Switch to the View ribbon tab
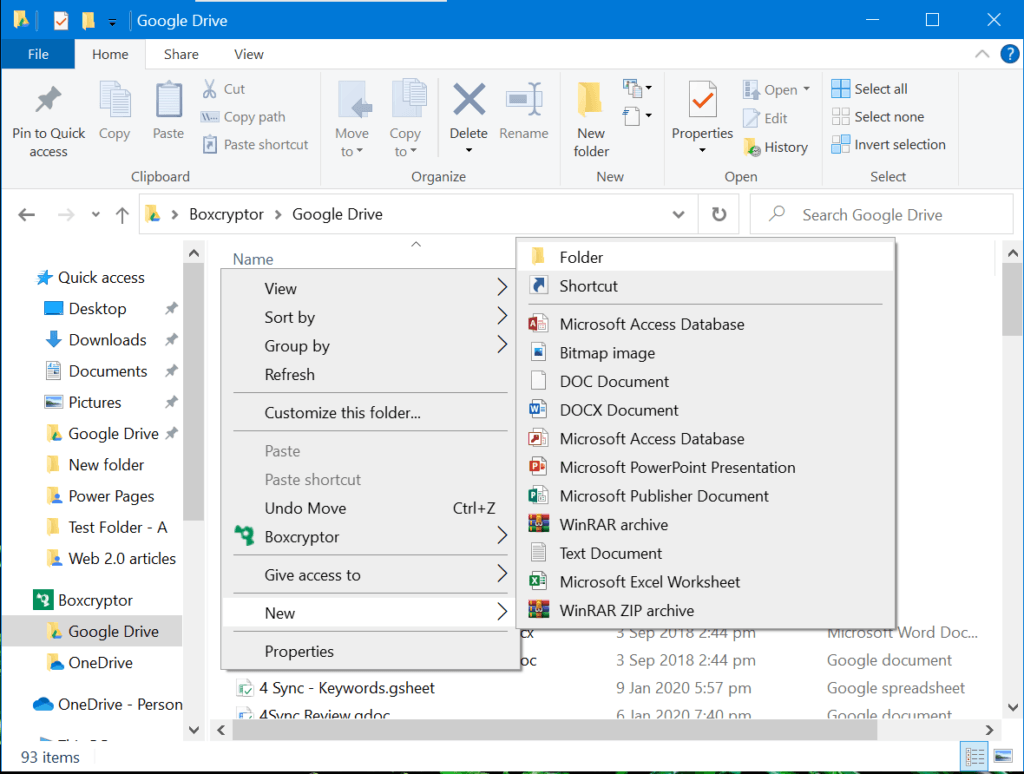The image size is (1024, 774). pyautogui.click(x=249, y=54)
